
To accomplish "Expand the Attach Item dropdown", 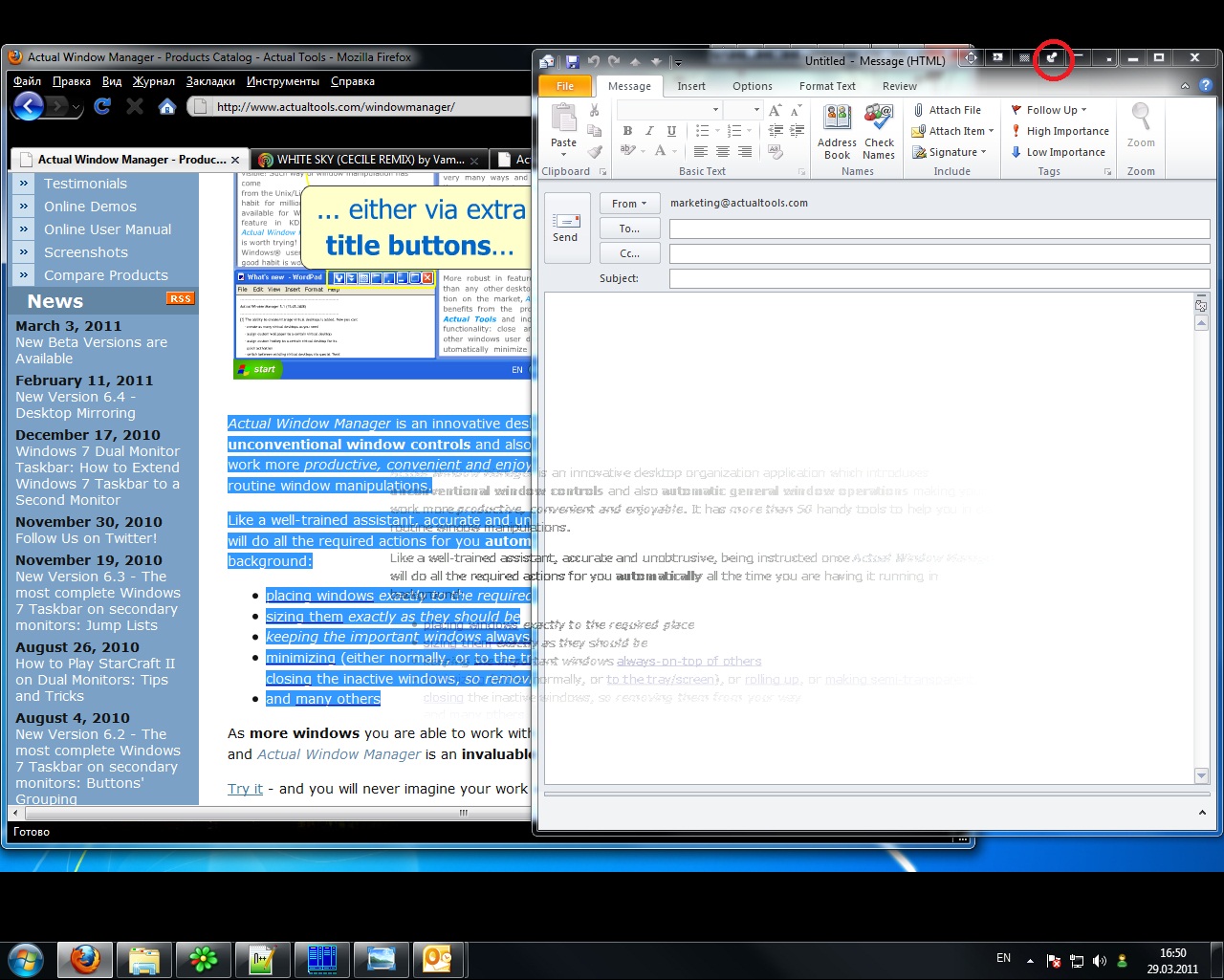I will click(x=991, y=131).
